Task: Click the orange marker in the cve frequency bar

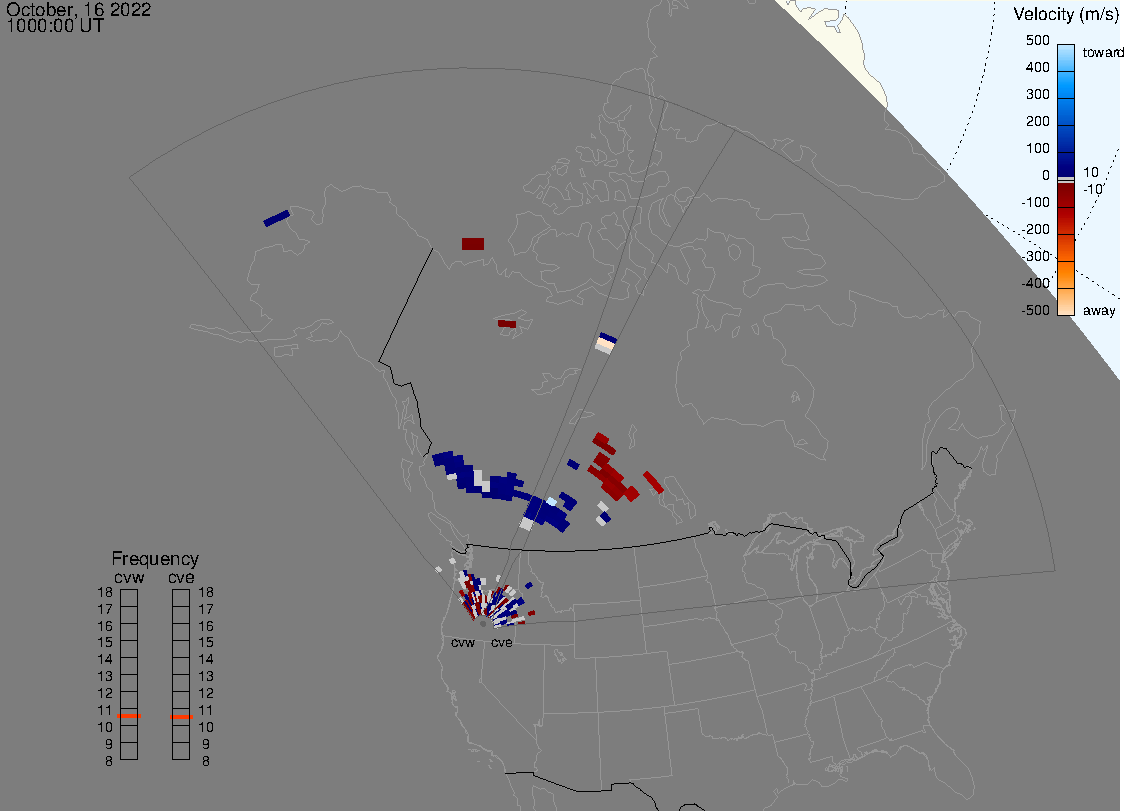Action: (x=181, y=717)
